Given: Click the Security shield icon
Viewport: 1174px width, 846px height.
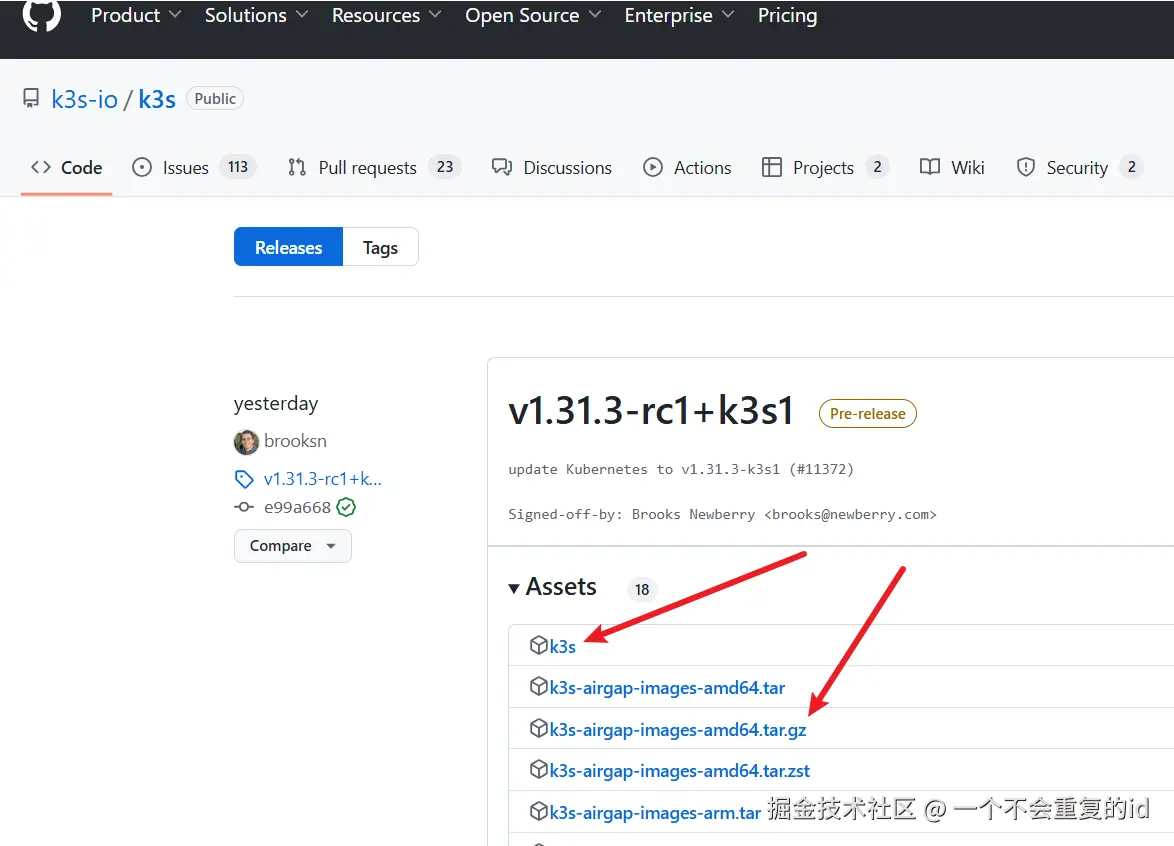Looking at the screenshot, I should 1026,167.
